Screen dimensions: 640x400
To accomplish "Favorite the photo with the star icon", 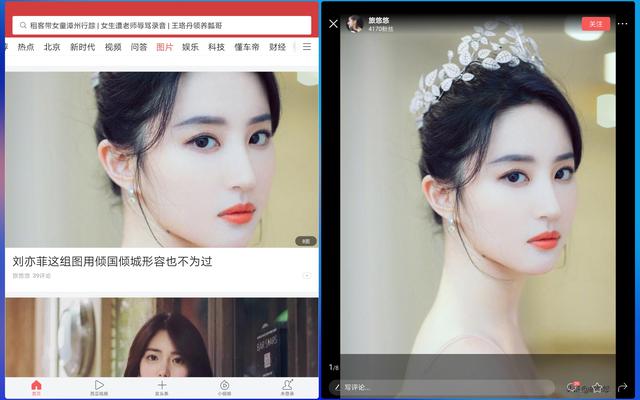I will tap(598, 387).
